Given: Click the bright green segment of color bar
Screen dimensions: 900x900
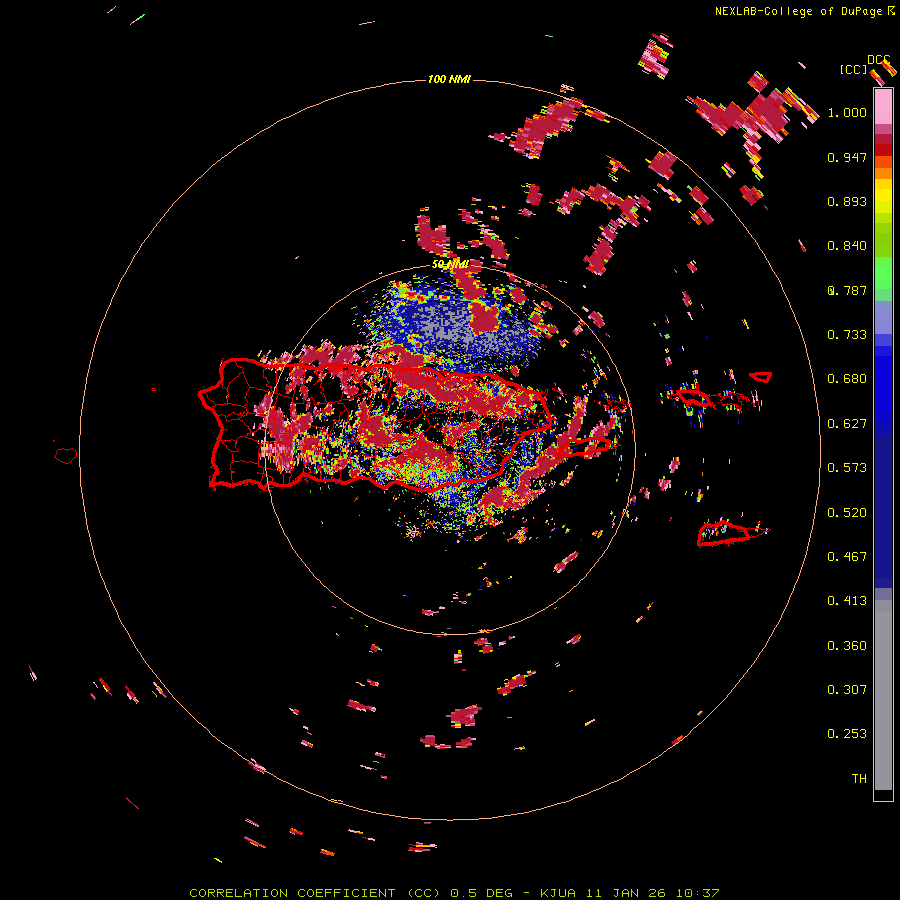Looking at the screenshot, I should [x=883, y=273].
